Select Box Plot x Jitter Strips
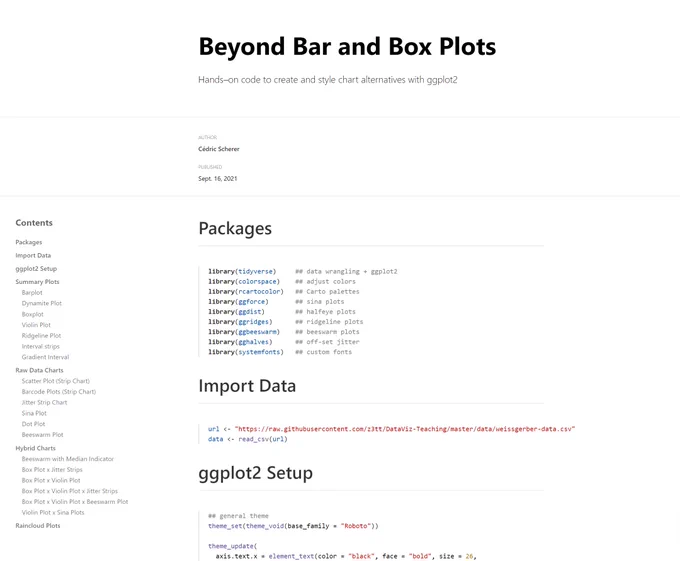Image resolution: width=680 pixels, height=561 pixels. (52, 470)
